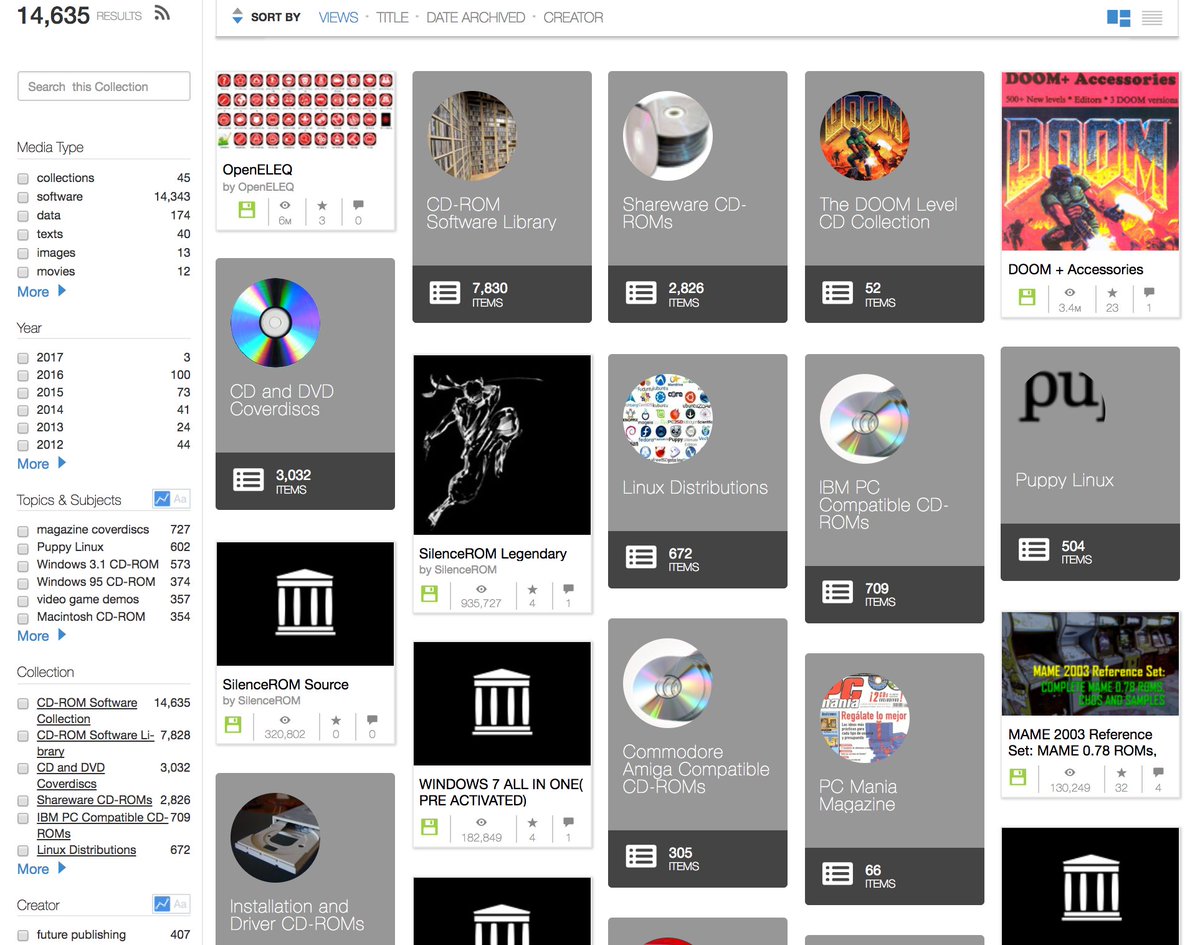Sort results by CREATOR
Image resolution: width=1200 pixels, height=945 pixels.
tap(573, 18)
